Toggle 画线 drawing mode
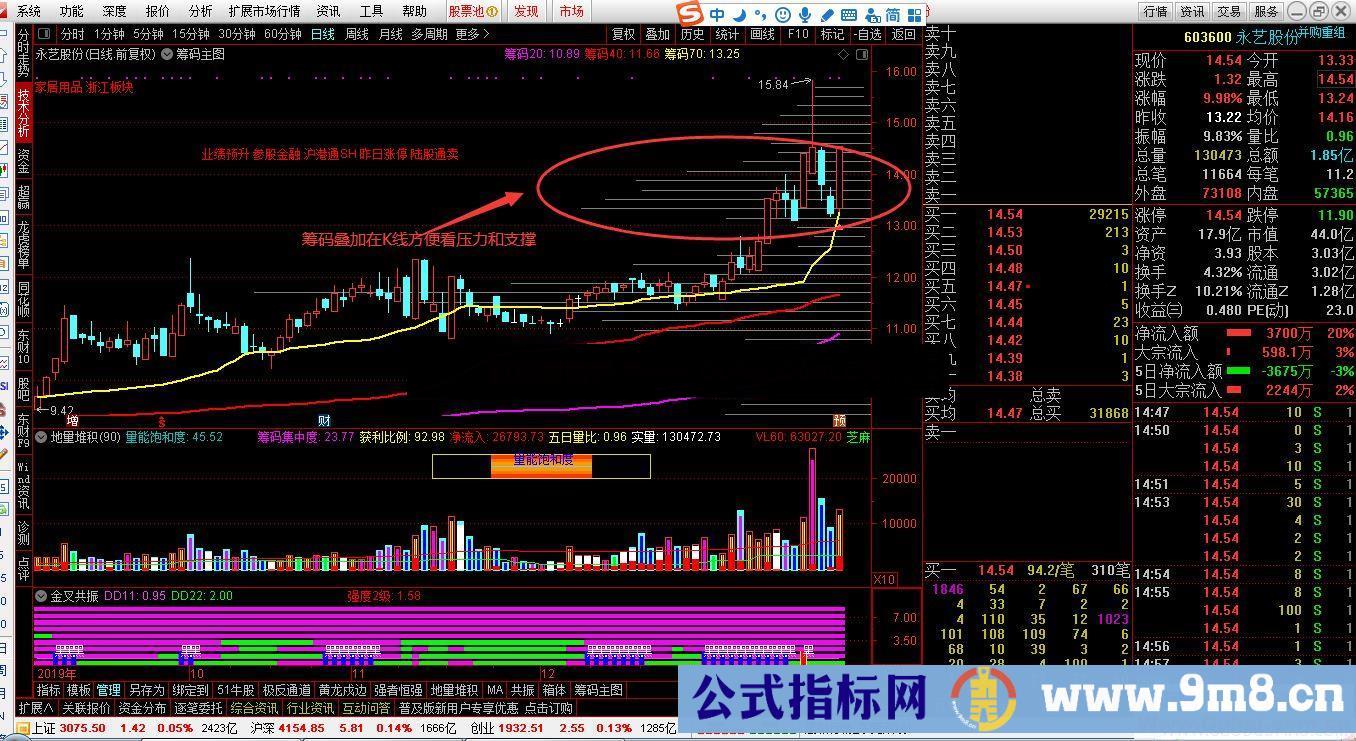 [763, 33]
